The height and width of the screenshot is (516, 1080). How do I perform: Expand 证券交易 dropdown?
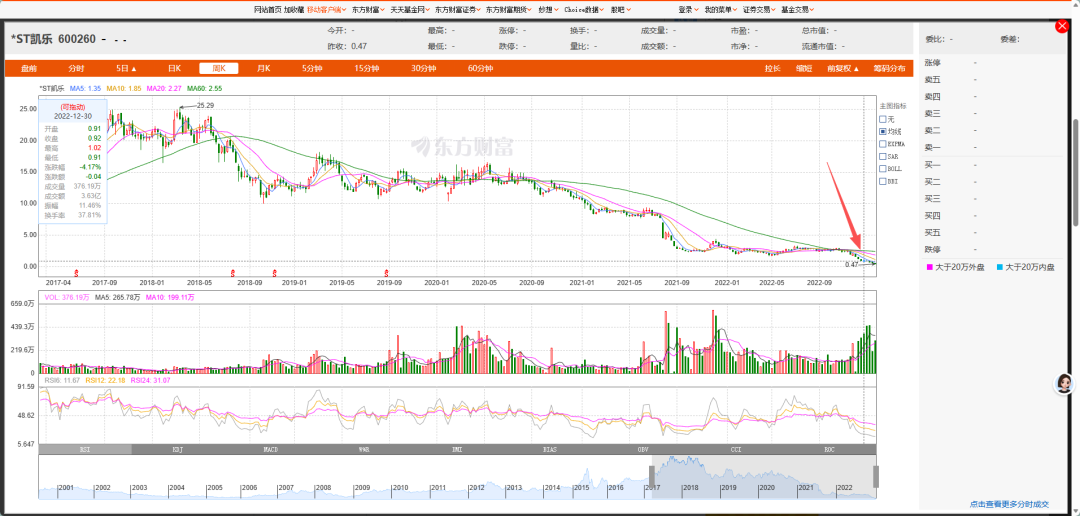tap(759, 10)
